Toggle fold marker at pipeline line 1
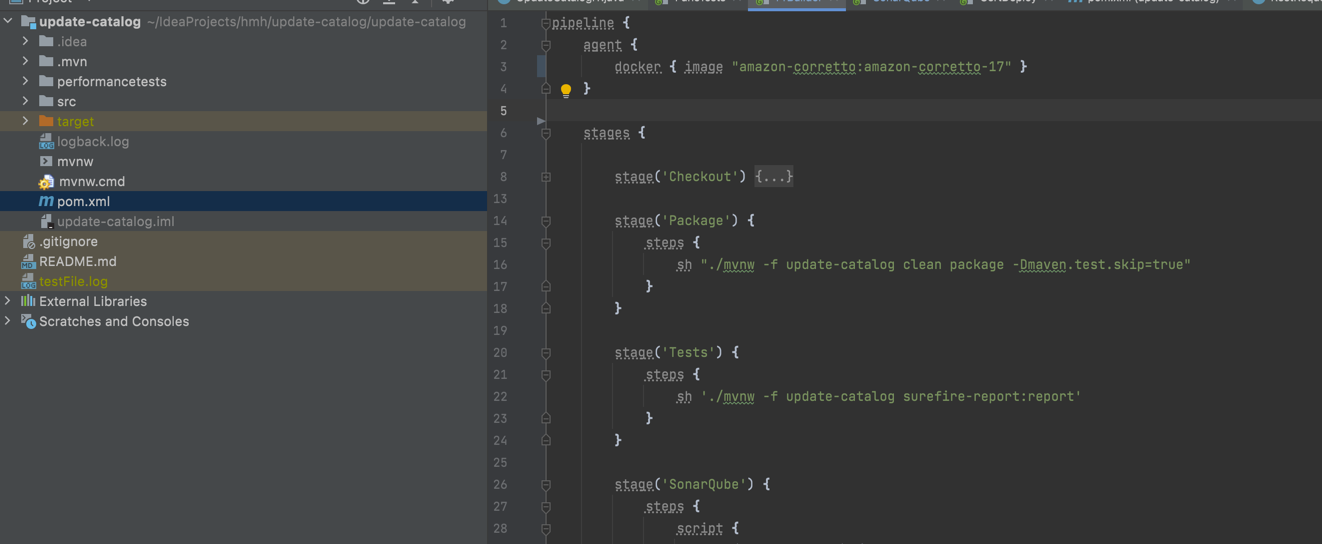The height and width of the screenshot is (544, 1322). (546, 23)
